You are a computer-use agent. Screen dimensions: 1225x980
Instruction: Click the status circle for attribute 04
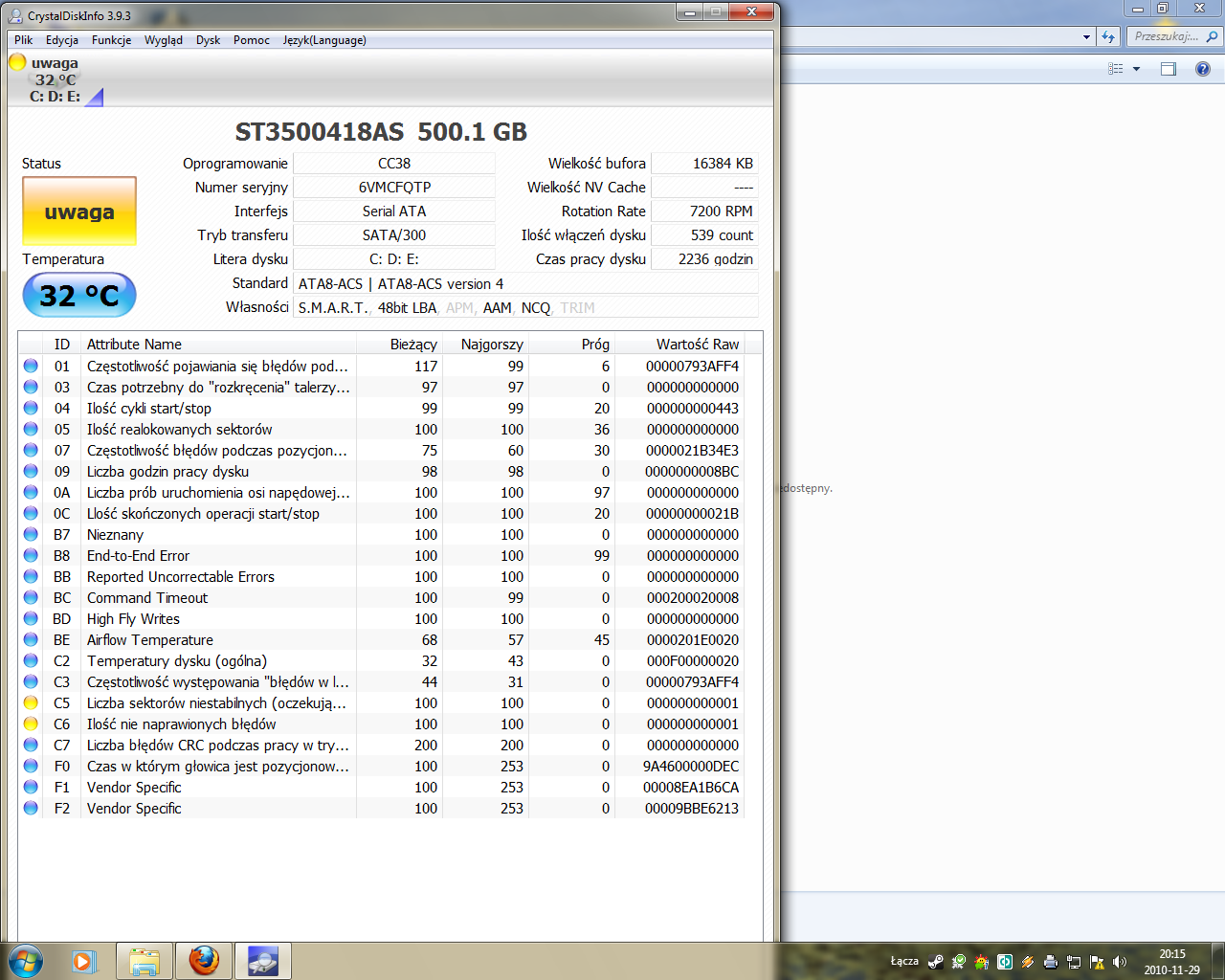click(31, 408)
